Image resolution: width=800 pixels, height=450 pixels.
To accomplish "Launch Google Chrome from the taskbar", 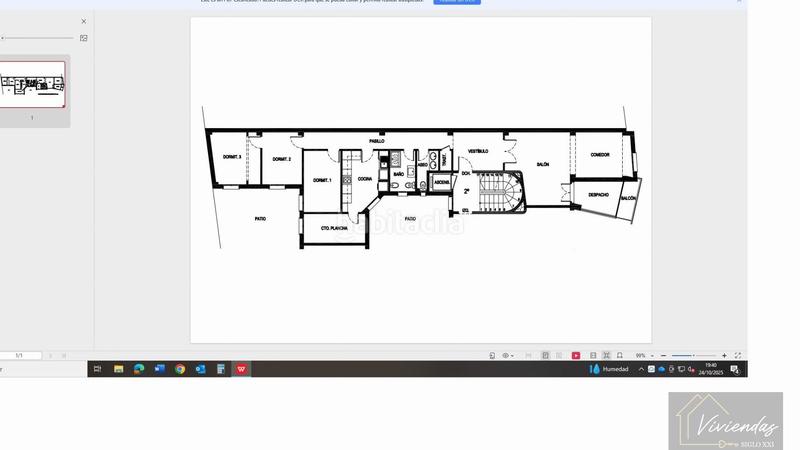I will (180, 369).
